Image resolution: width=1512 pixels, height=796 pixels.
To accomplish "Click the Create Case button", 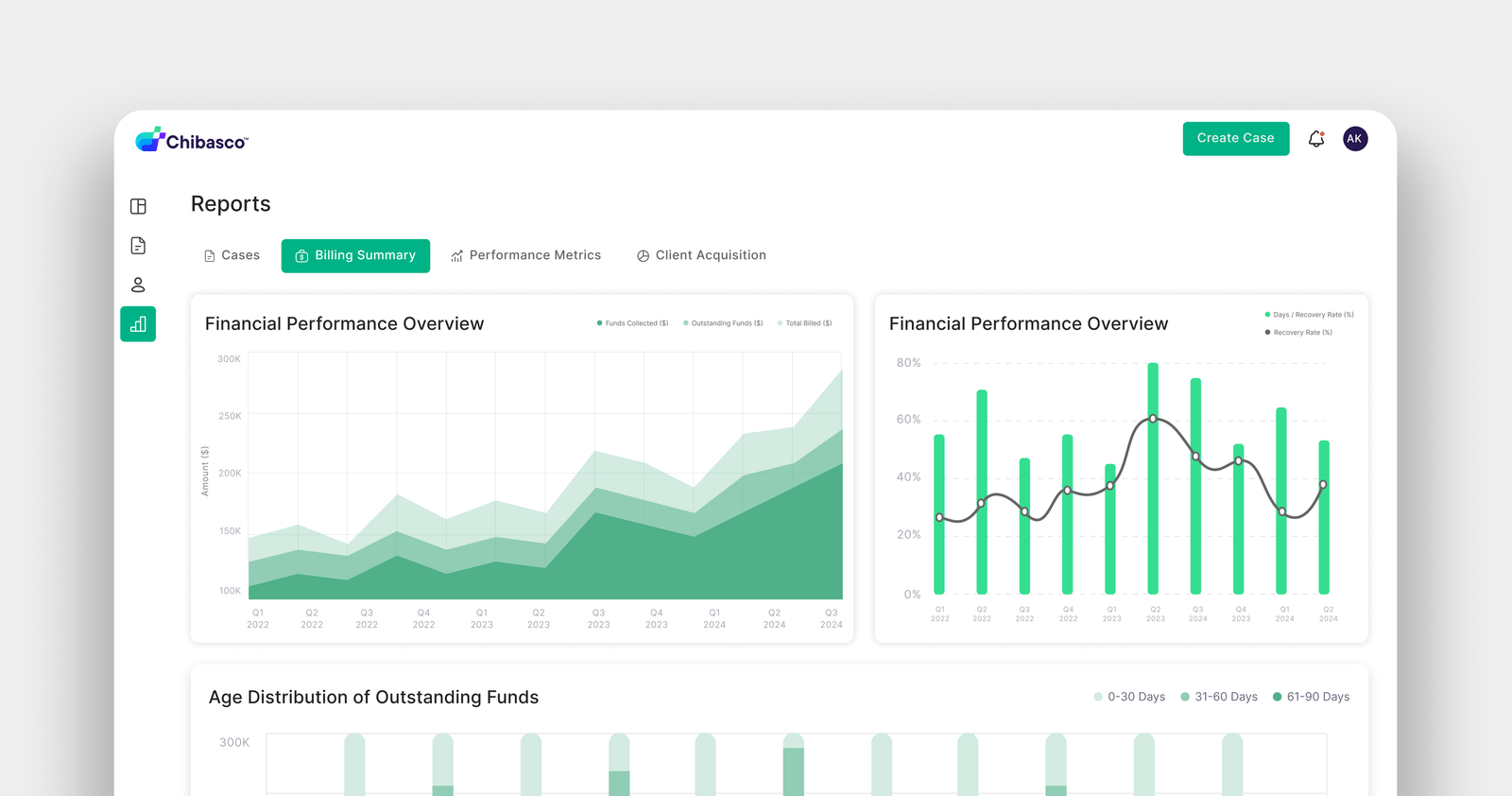I will click(1236, 139).
